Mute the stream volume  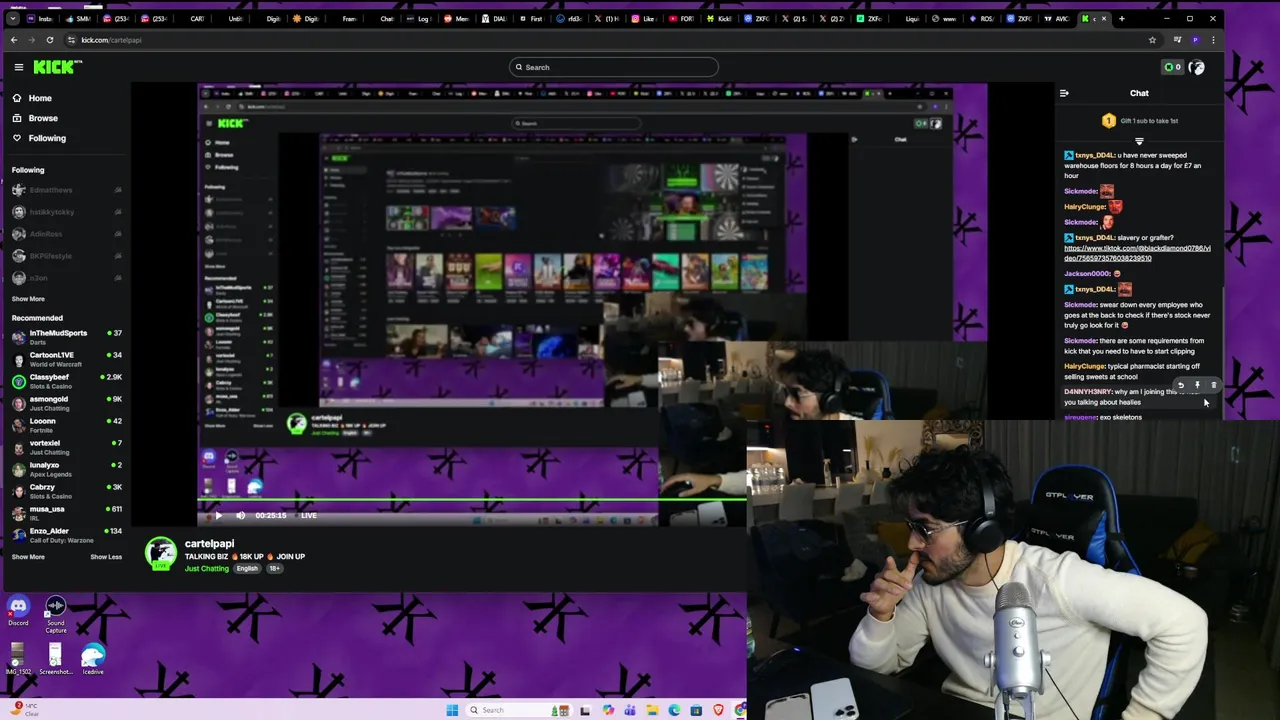[240, 515]
